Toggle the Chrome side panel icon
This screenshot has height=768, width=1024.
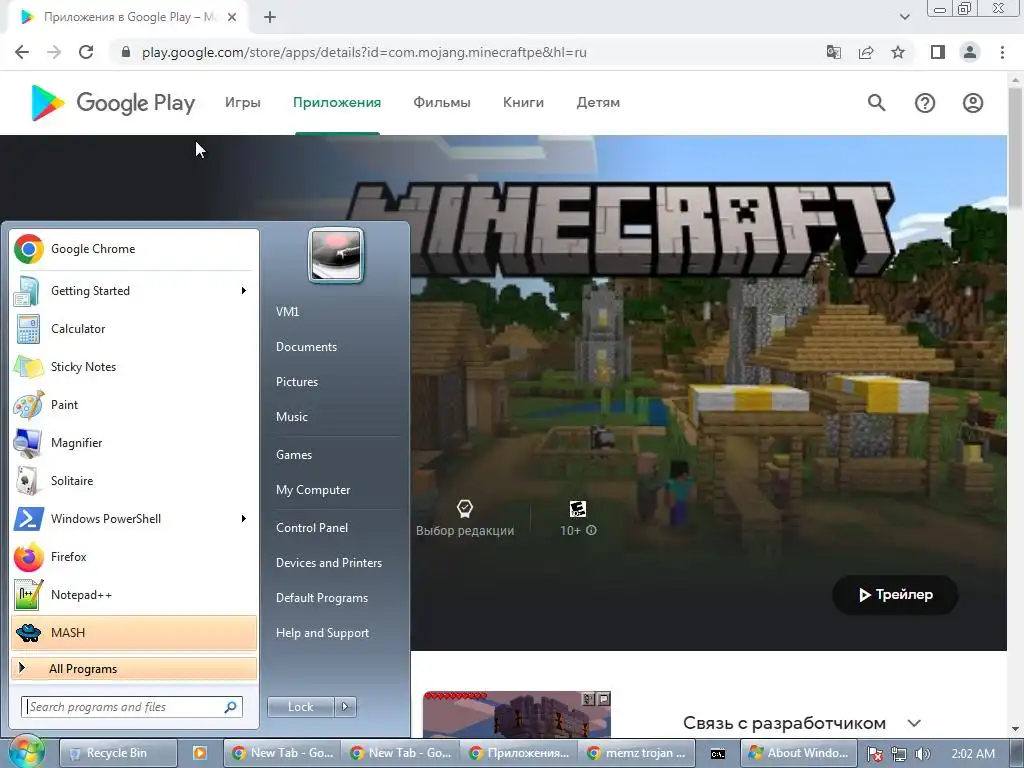(938, 52)
